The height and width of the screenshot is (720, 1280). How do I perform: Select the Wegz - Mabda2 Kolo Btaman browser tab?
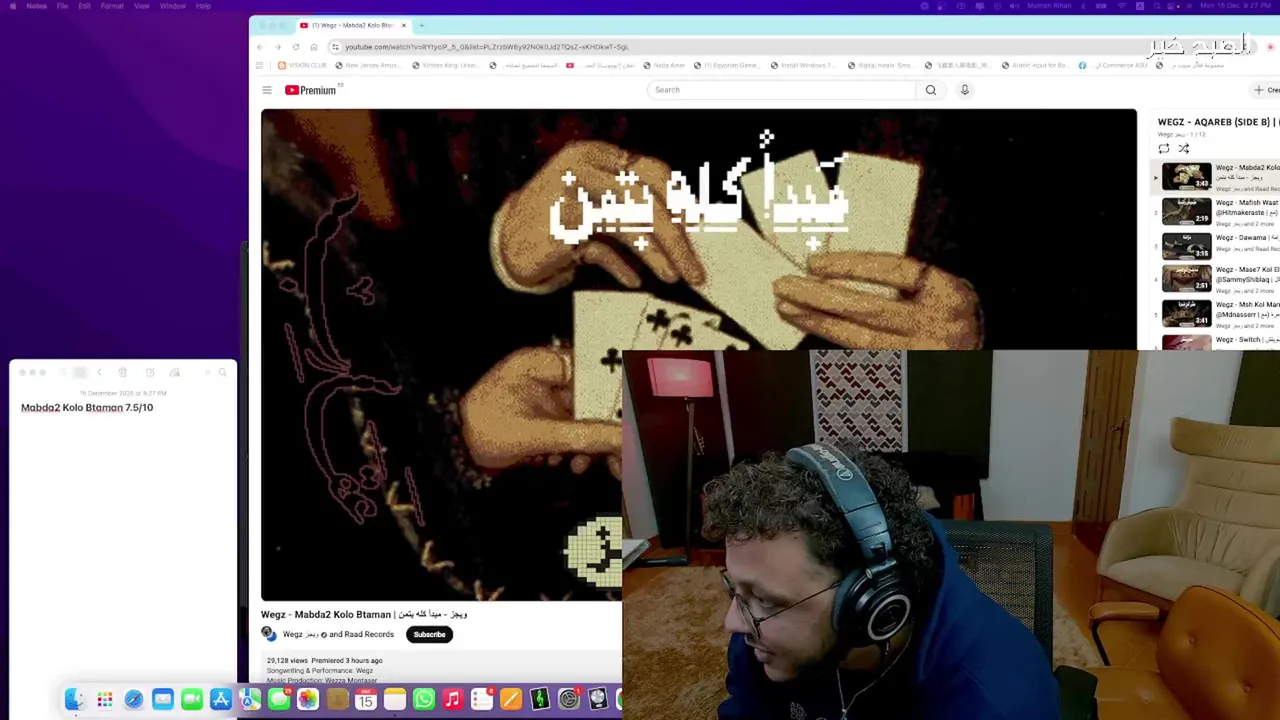352,25
